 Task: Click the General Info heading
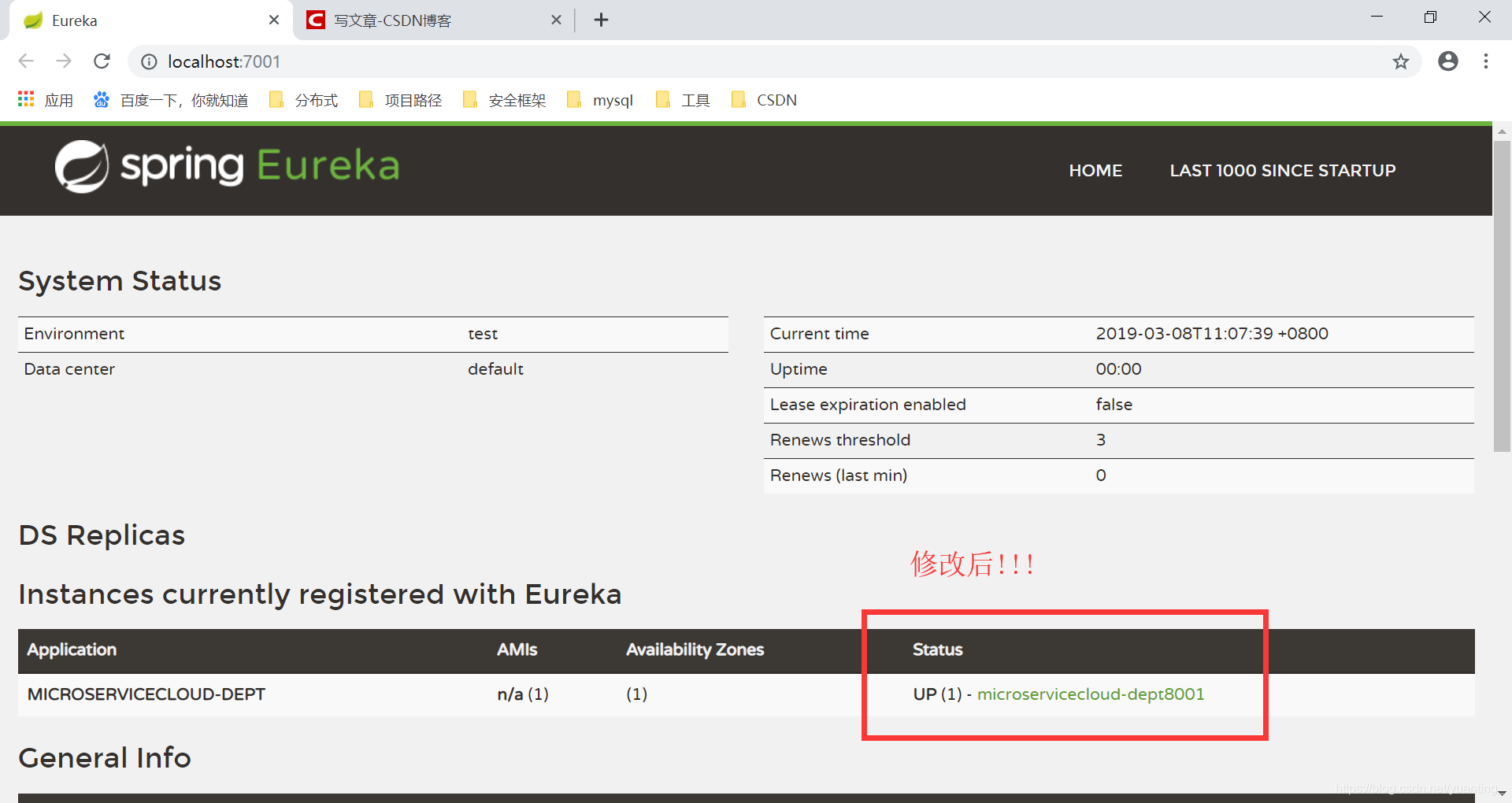pos(105,758)
